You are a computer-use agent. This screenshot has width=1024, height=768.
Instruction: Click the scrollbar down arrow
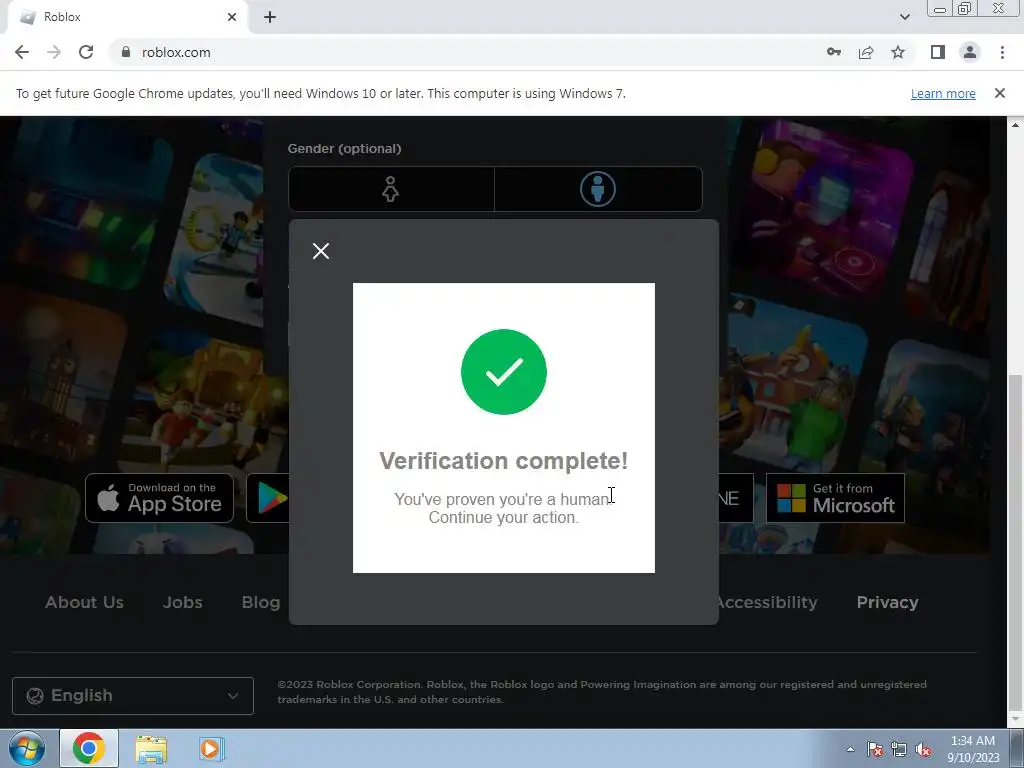coord(1015,718)
